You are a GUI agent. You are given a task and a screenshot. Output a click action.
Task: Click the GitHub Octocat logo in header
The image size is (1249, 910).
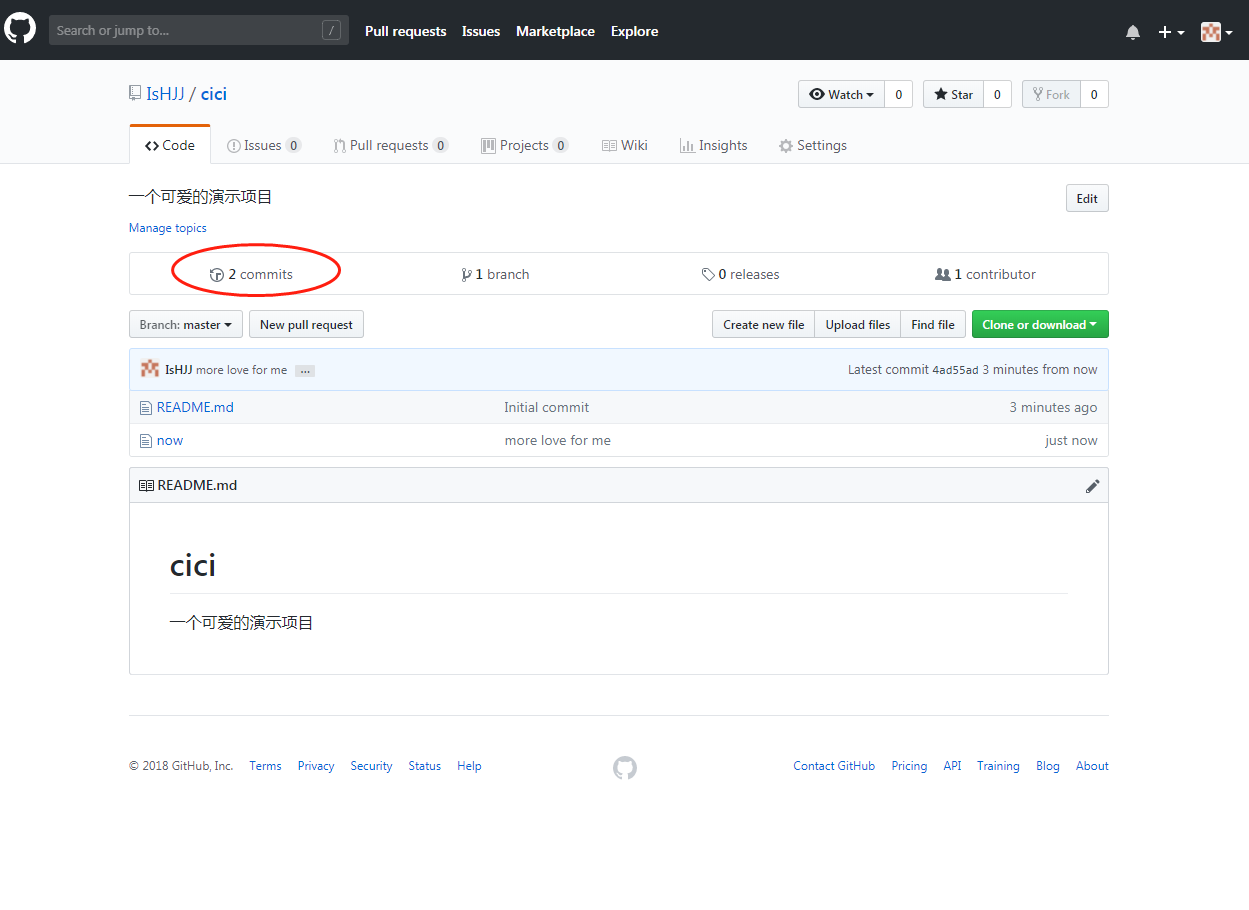point(20,29)
